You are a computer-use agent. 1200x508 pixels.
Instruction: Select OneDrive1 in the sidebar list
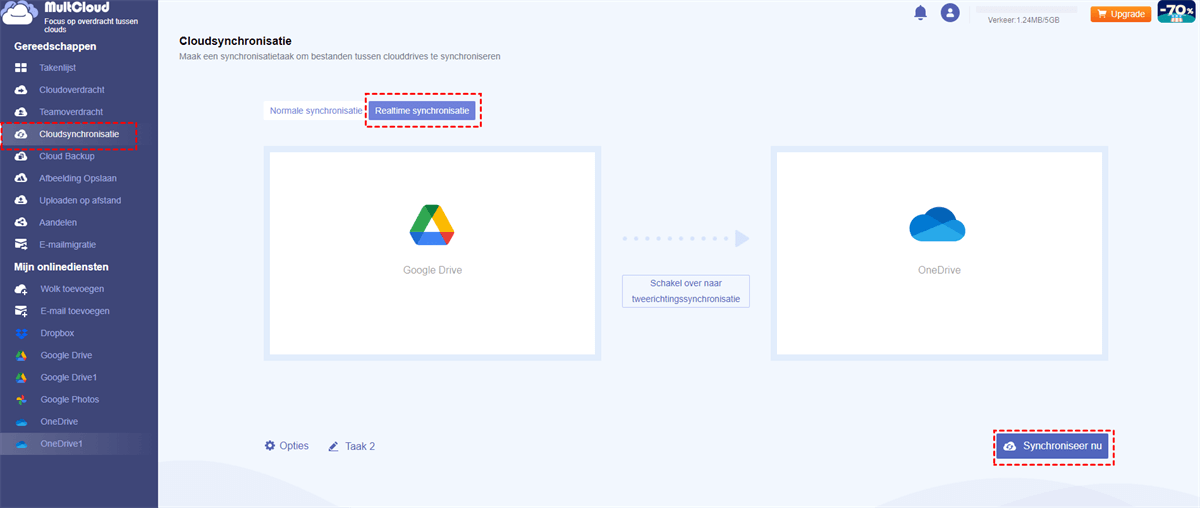tap(79, 443)
